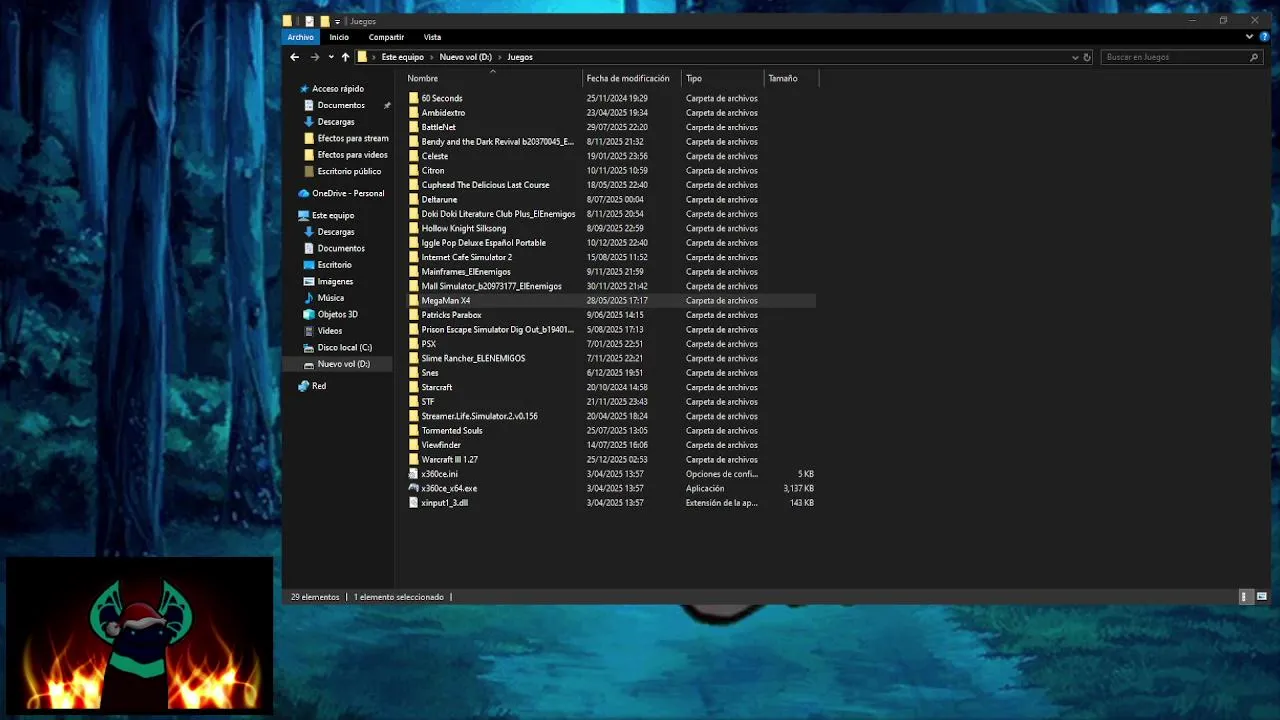Open the Vista ribbon tab
Screen dimensions: 1280x720
point(432,37)
